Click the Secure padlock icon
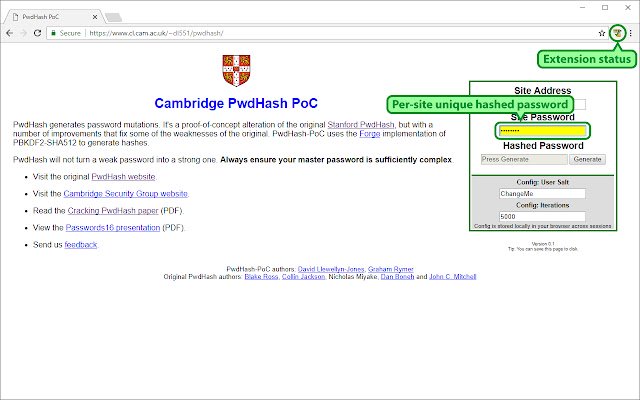This screenshot has width=640, height=400. 53,33
